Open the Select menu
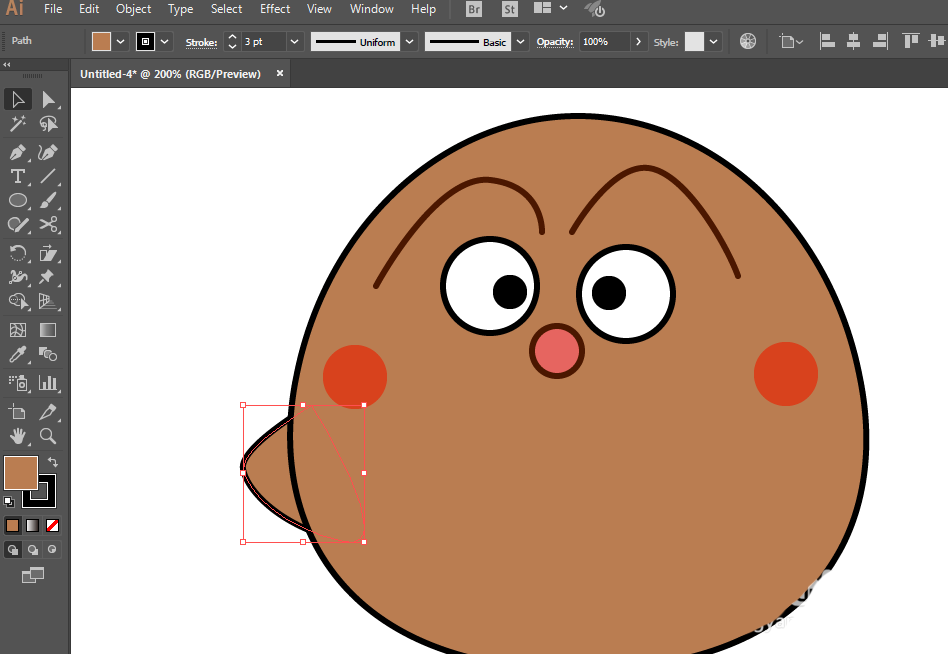The width and height of the screenshot is (948, 654). [x=226, y=9]
